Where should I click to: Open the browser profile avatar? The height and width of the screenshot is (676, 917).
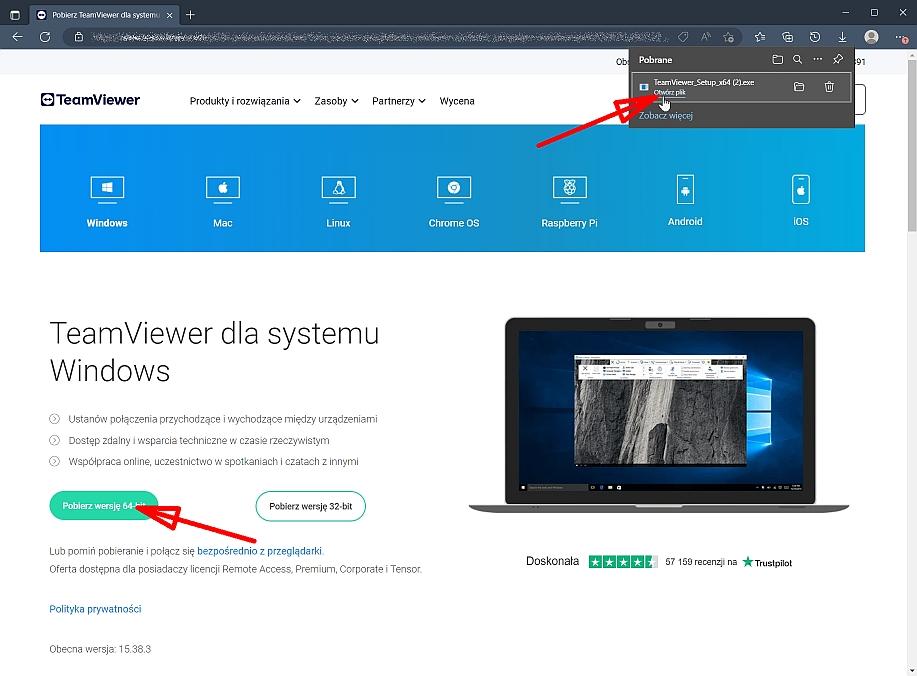[871, 37]
